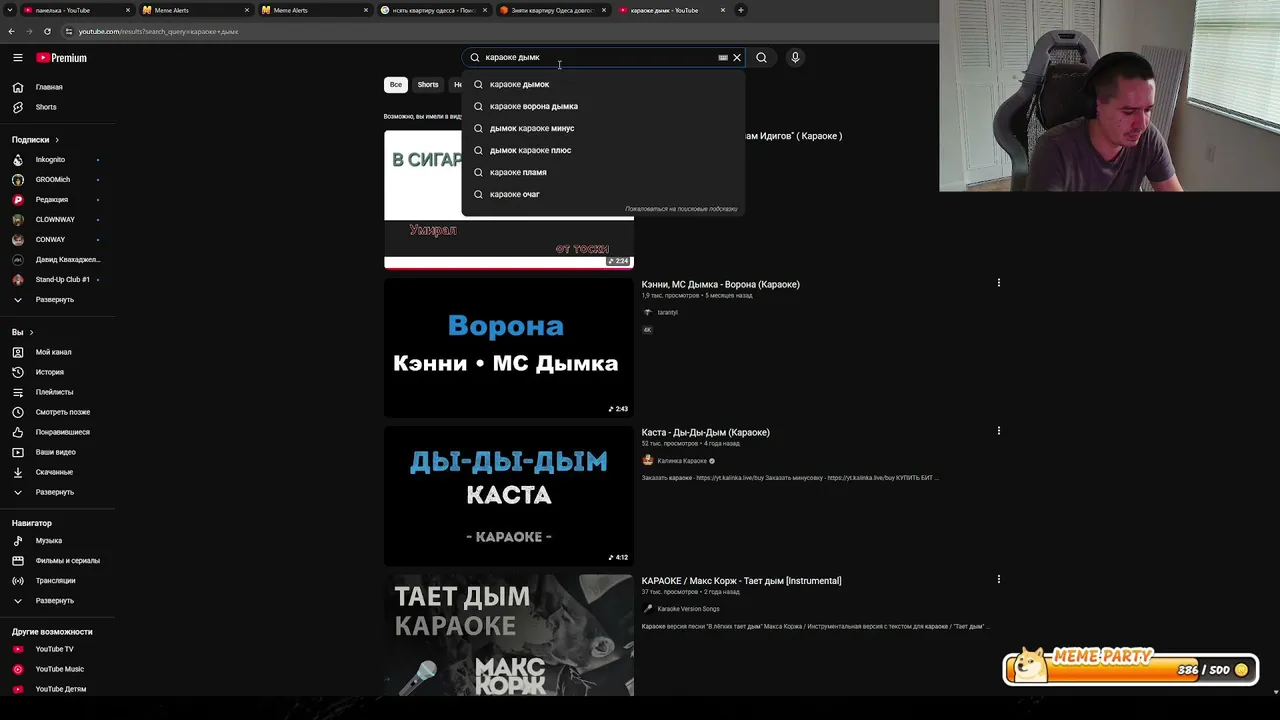Open the three-dot menu for Ды-Ды-Дым video
Screen dimensions: 1280x720
tap(998, 431)
